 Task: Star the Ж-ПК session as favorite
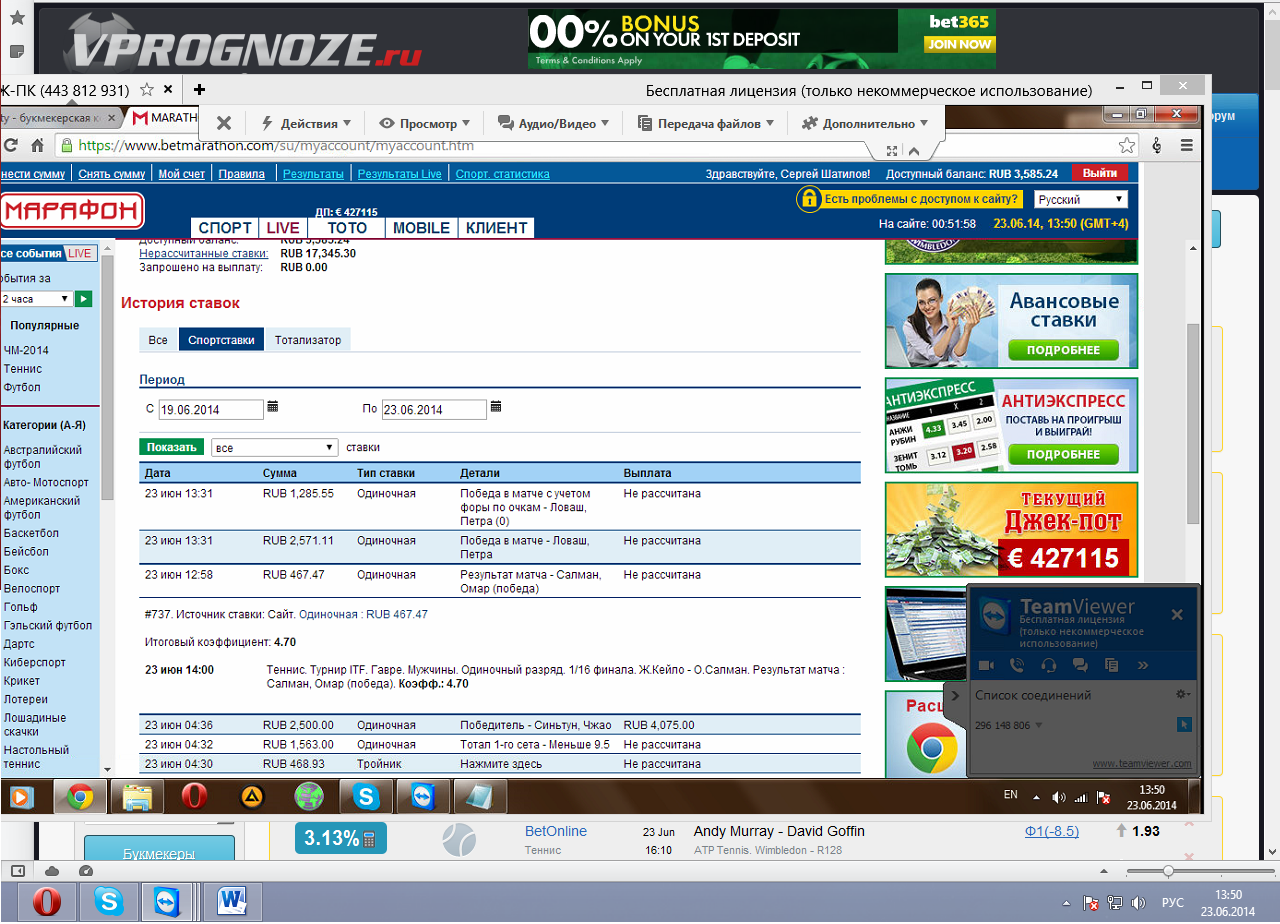tap(147, 90)
